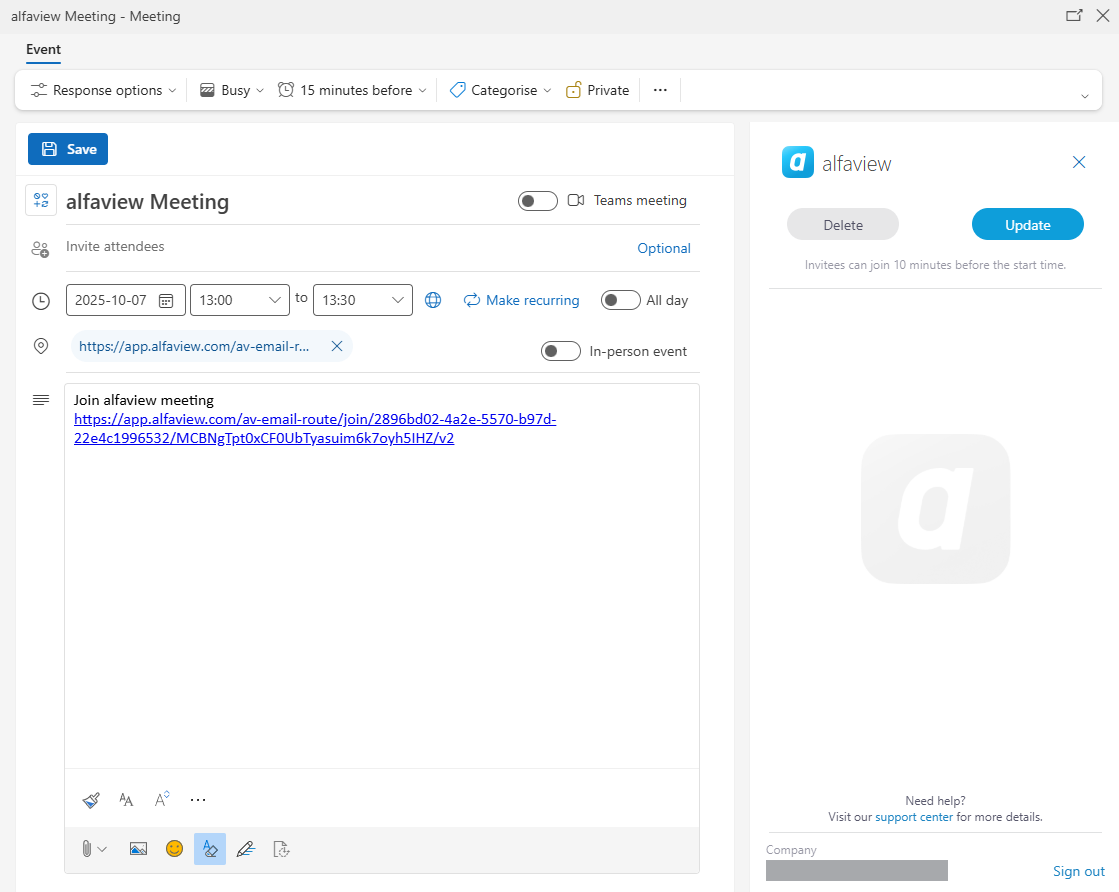Click the time zone globe icon

[x=433, y=300]
